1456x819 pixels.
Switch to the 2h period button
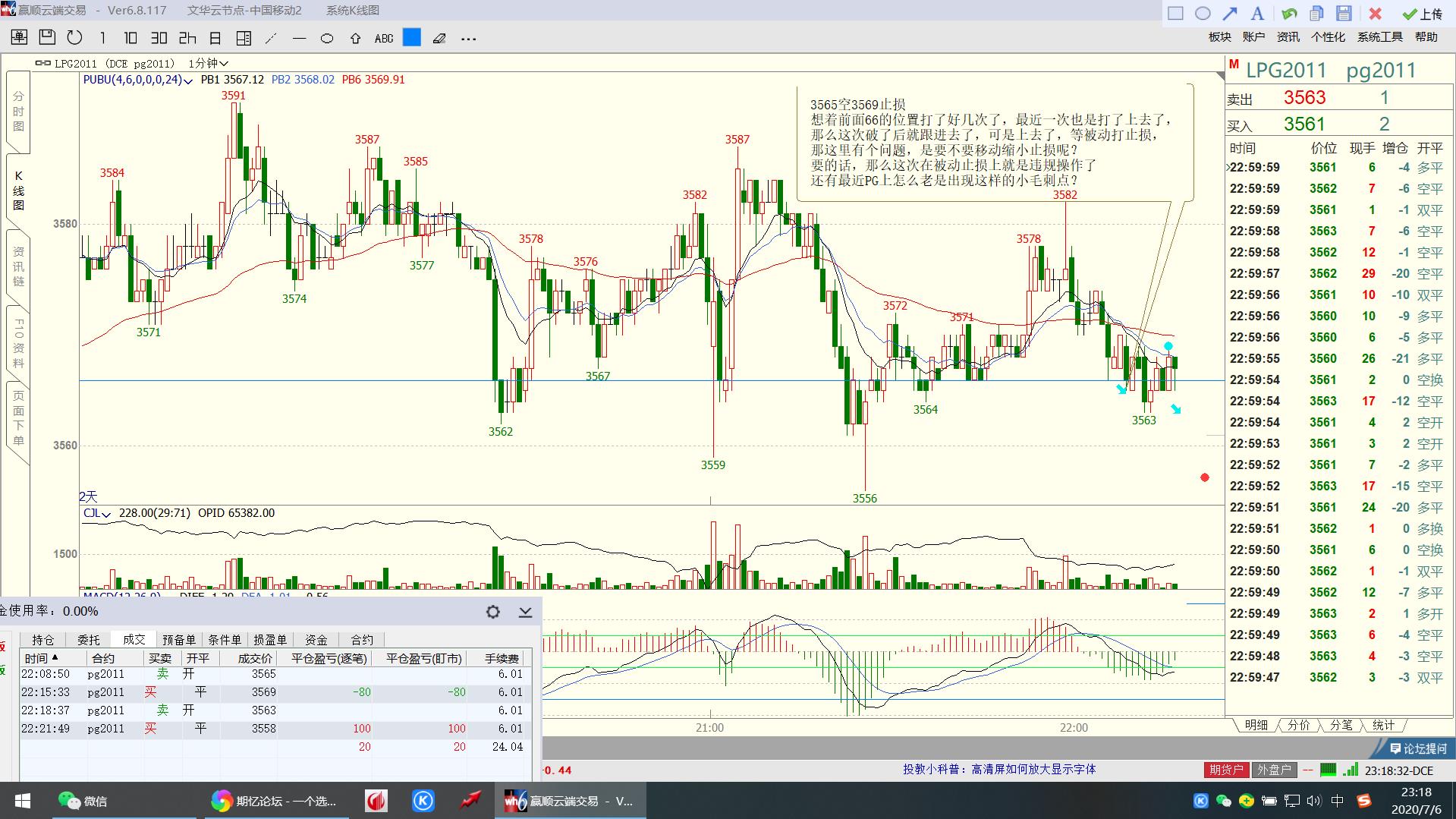[187, 38]
